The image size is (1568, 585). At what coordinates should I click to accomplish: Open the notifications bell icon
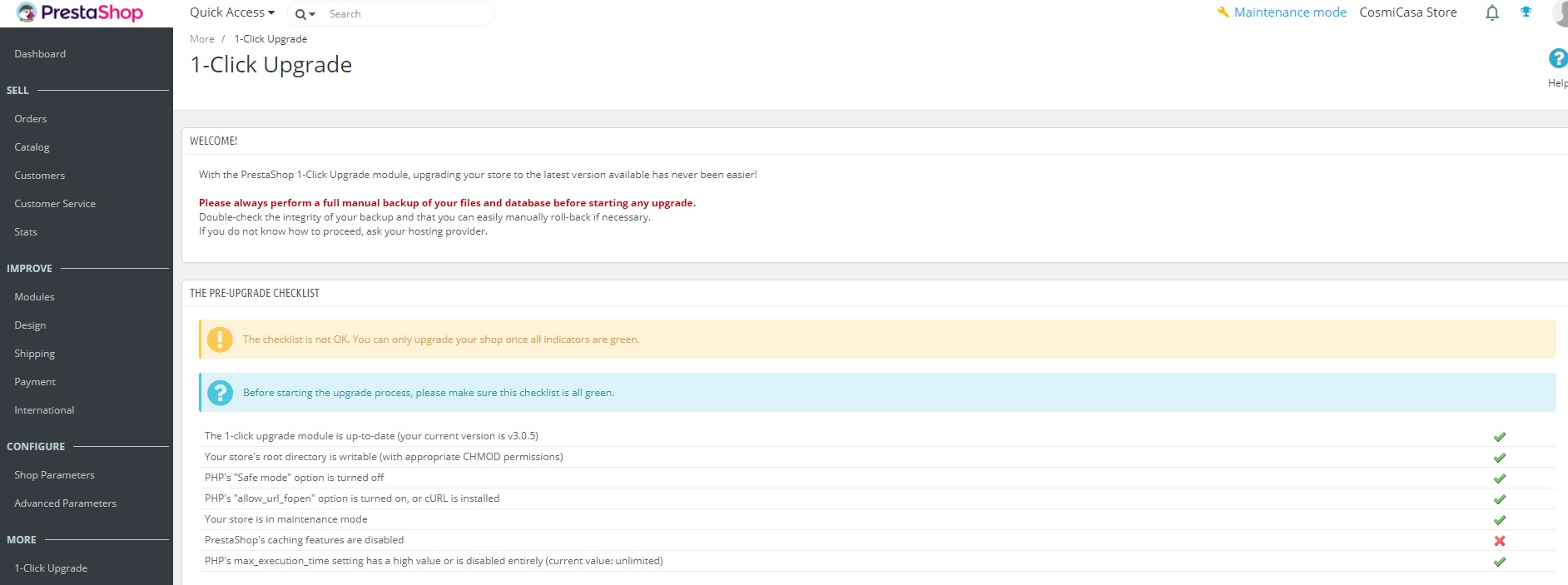1492,12
